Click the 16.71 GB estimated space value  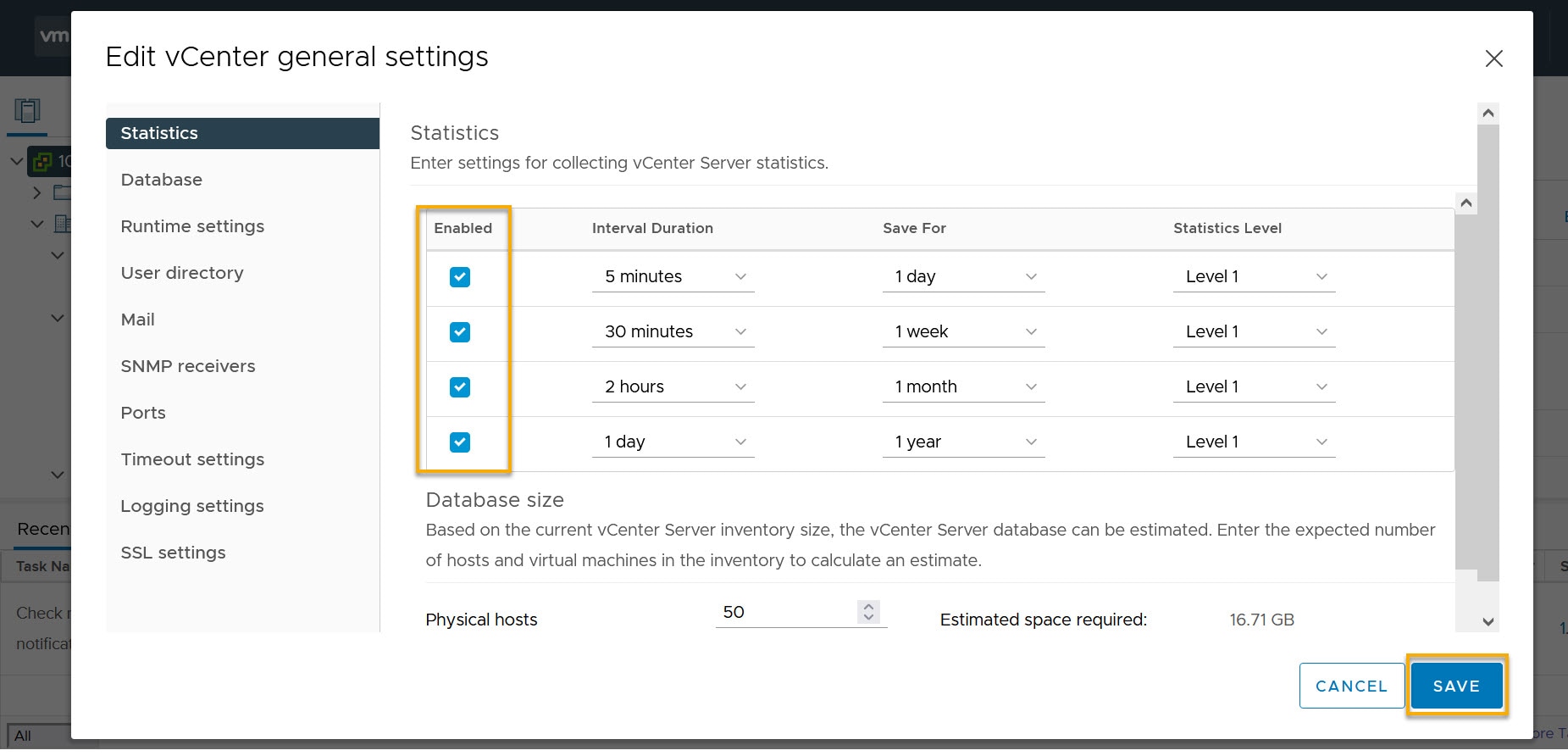pyautogui.click(x=1261, y=620)
